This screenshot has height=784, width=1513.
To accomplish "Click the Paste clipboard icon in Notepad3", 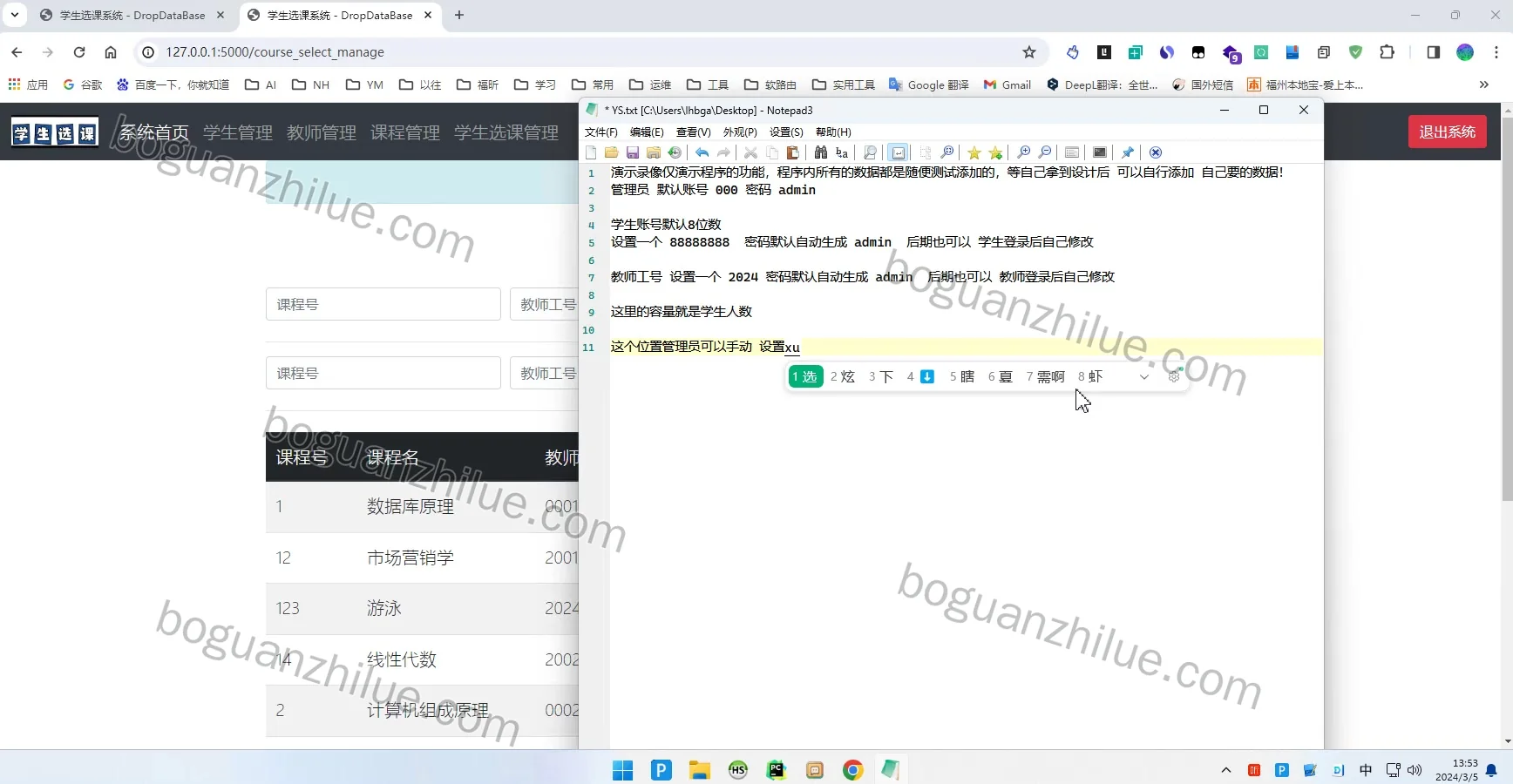I will (792, 152).
